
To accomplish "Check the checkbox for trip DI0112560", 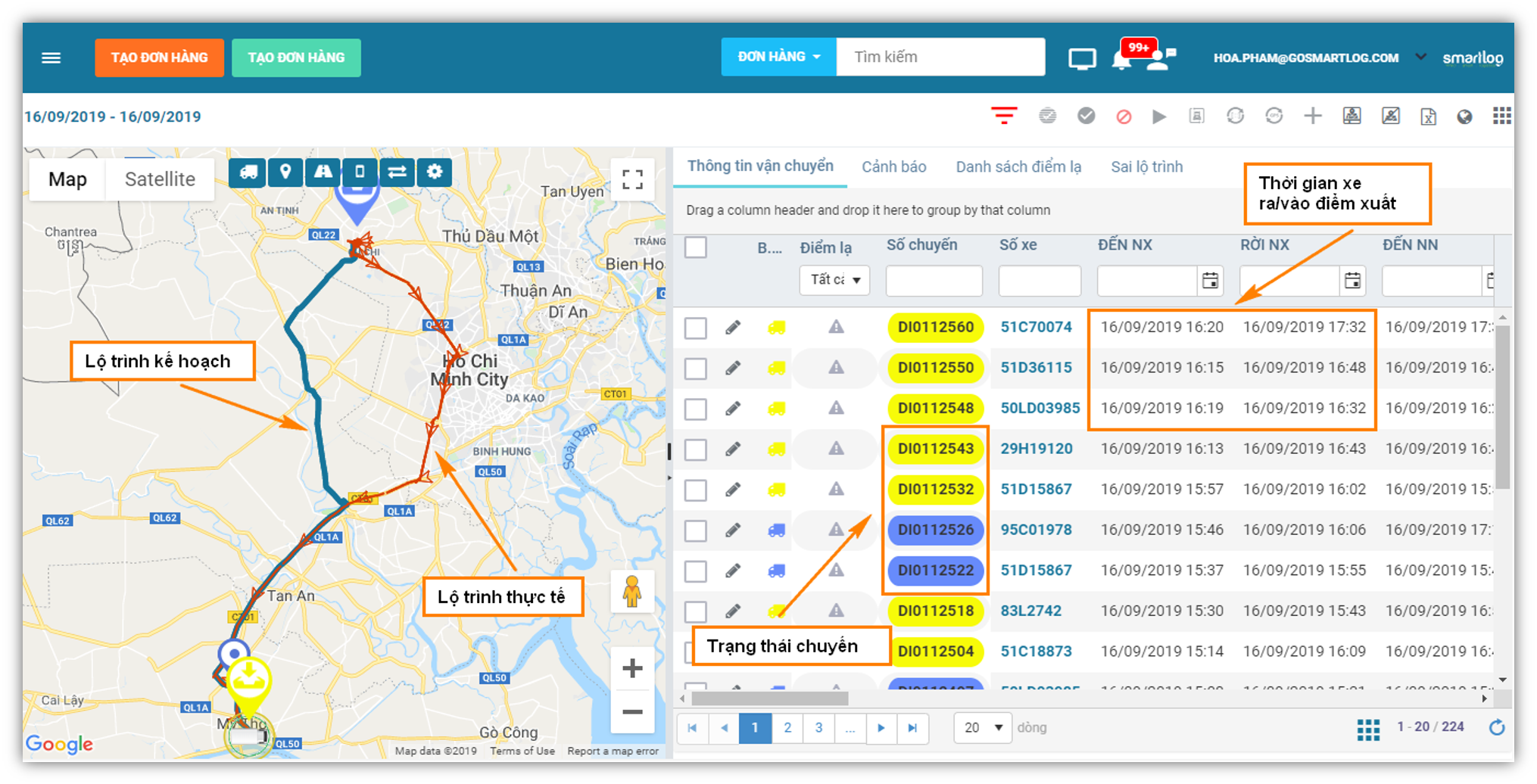I will [695, 328].
